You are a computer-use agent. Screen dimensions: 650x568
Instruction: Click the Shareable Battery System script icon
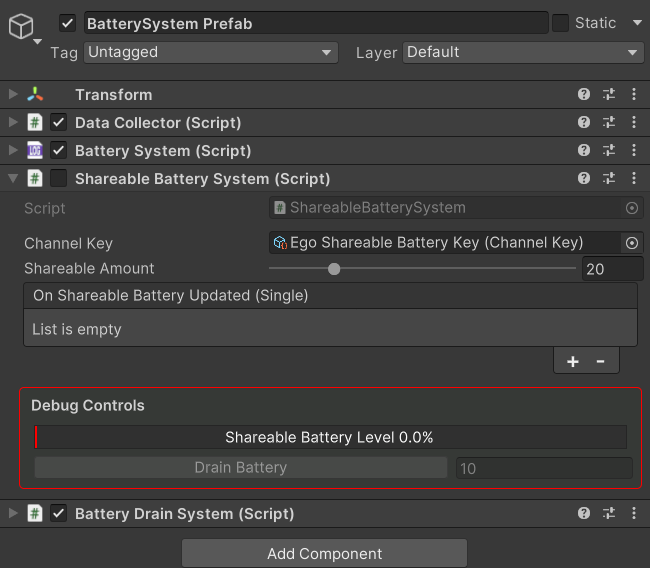click(35, 178)
